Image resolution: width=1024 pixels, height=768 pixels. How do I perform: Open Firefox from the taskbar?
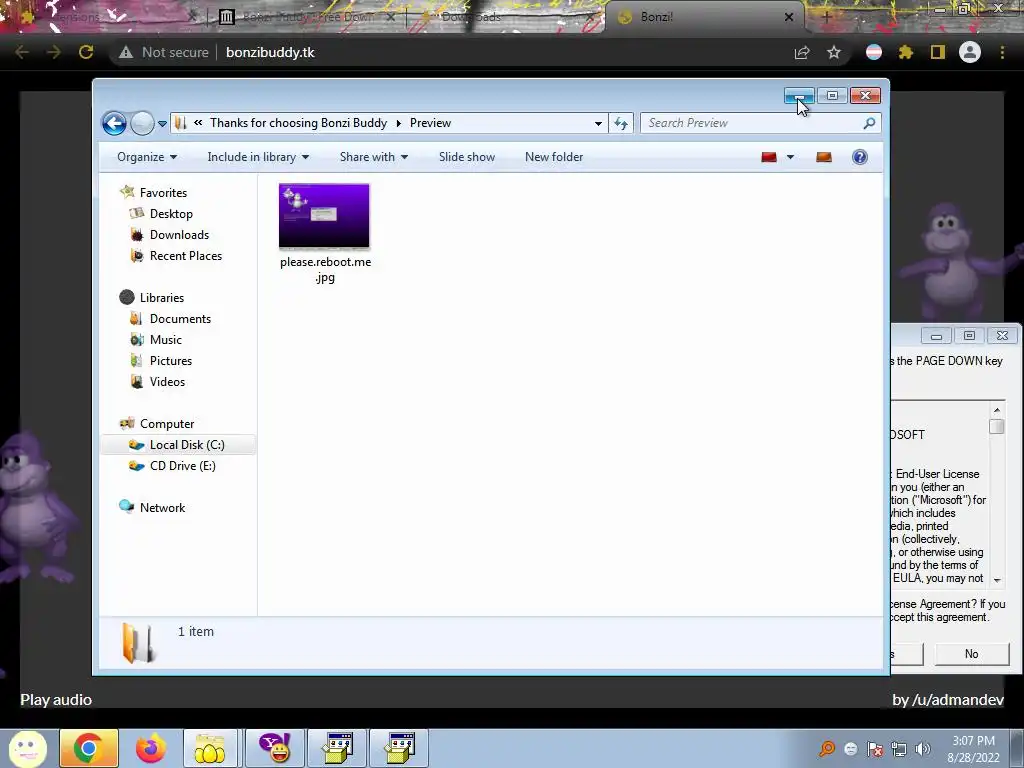coord(150,748)
